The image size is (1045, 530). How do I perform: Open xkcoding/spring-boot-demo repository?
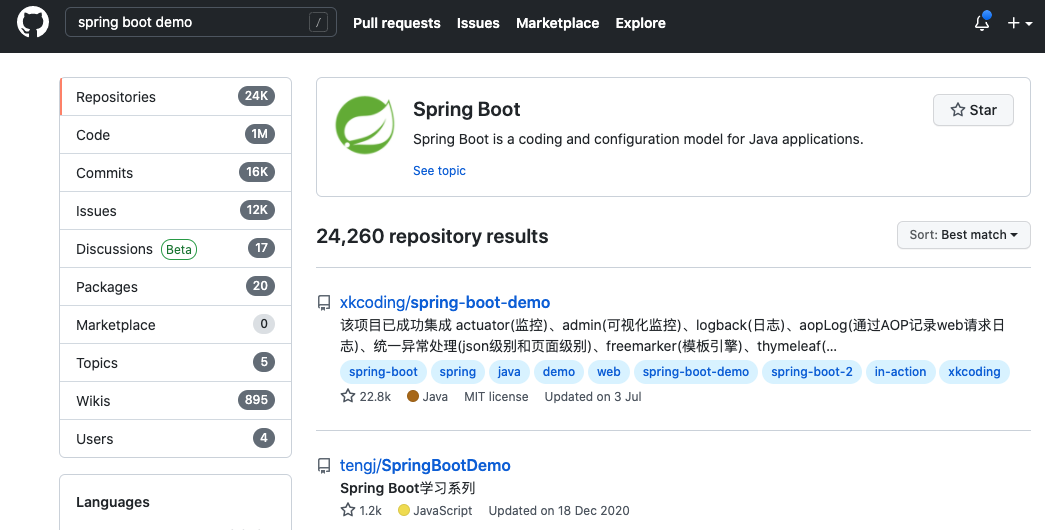445,303
